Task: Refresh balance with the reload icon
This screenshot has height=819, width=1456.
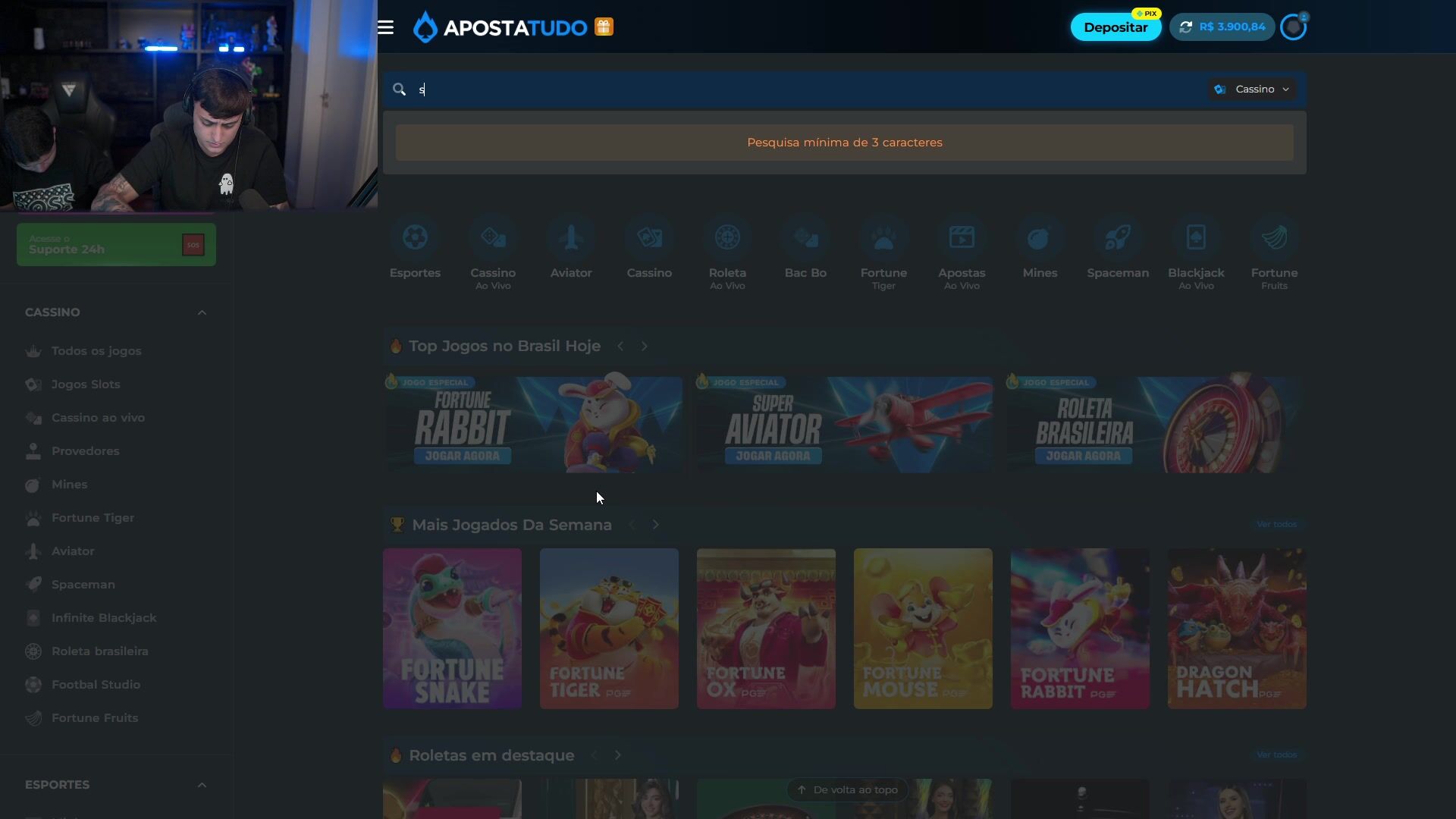Action: click(1186, 27)
